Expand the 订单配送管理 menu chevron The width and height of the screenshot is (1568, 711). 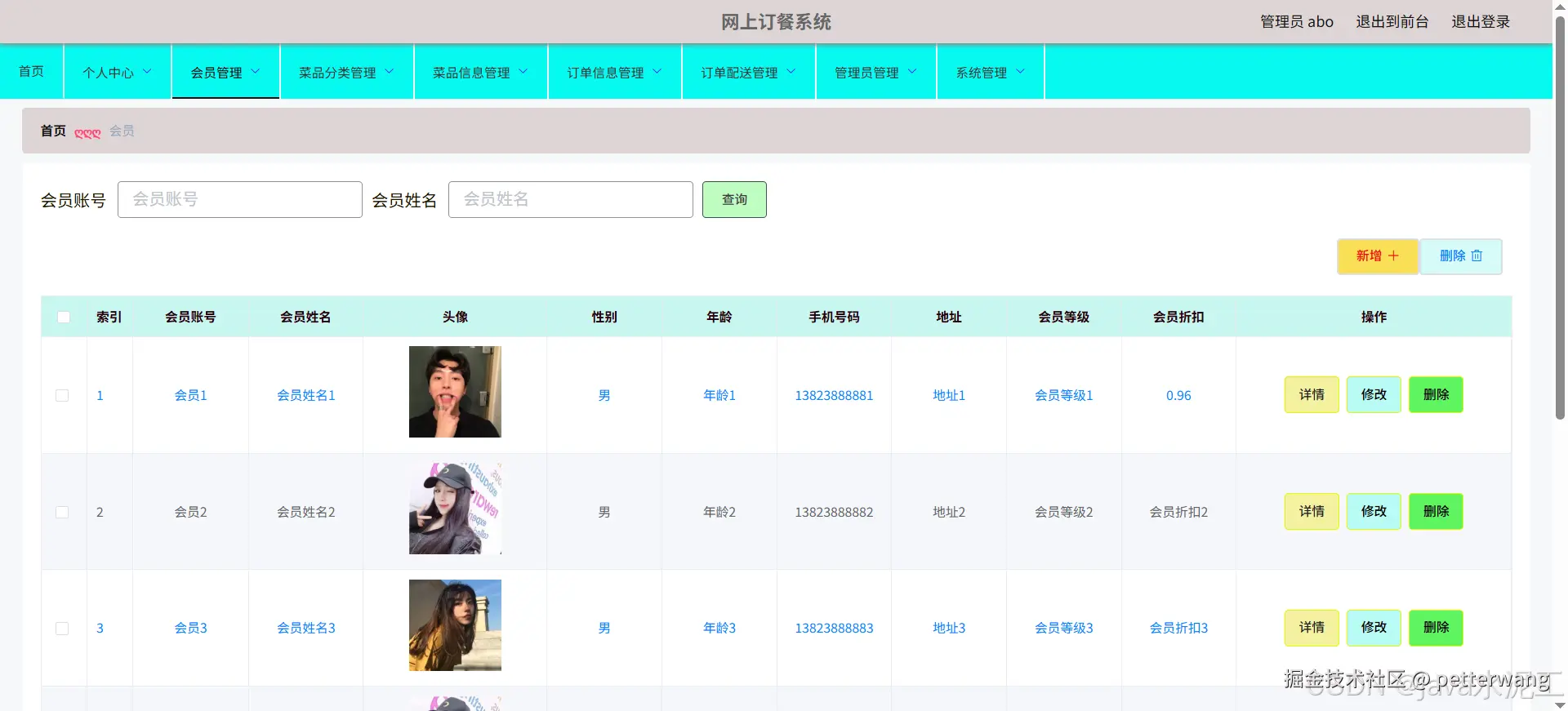pos(791,72)
